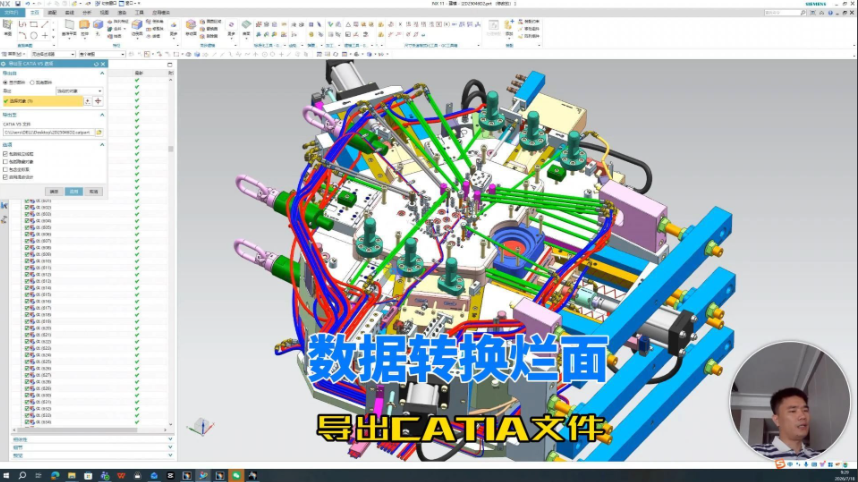Screen dimensions: 858x482
Task: Open the Menu dropdown on the selection bar
Action: coord(14,54)
